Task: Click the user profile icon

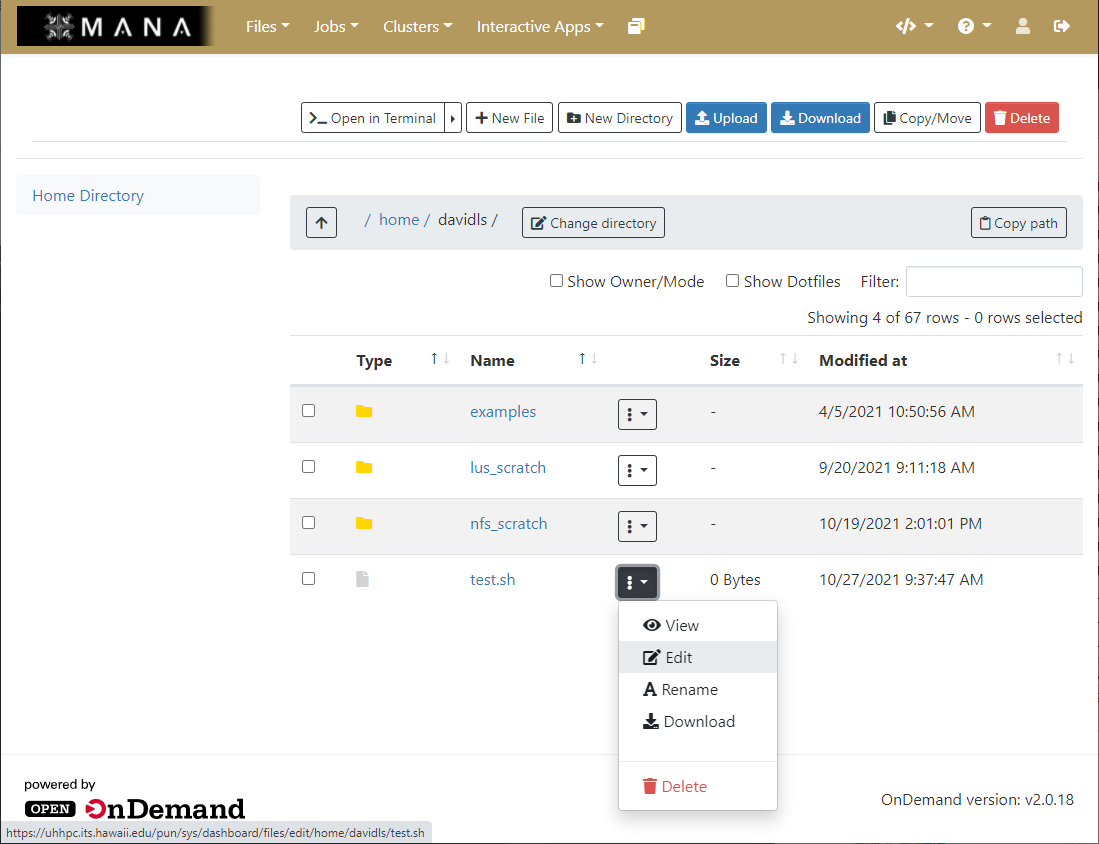Action: click(x=1023, y=27)
